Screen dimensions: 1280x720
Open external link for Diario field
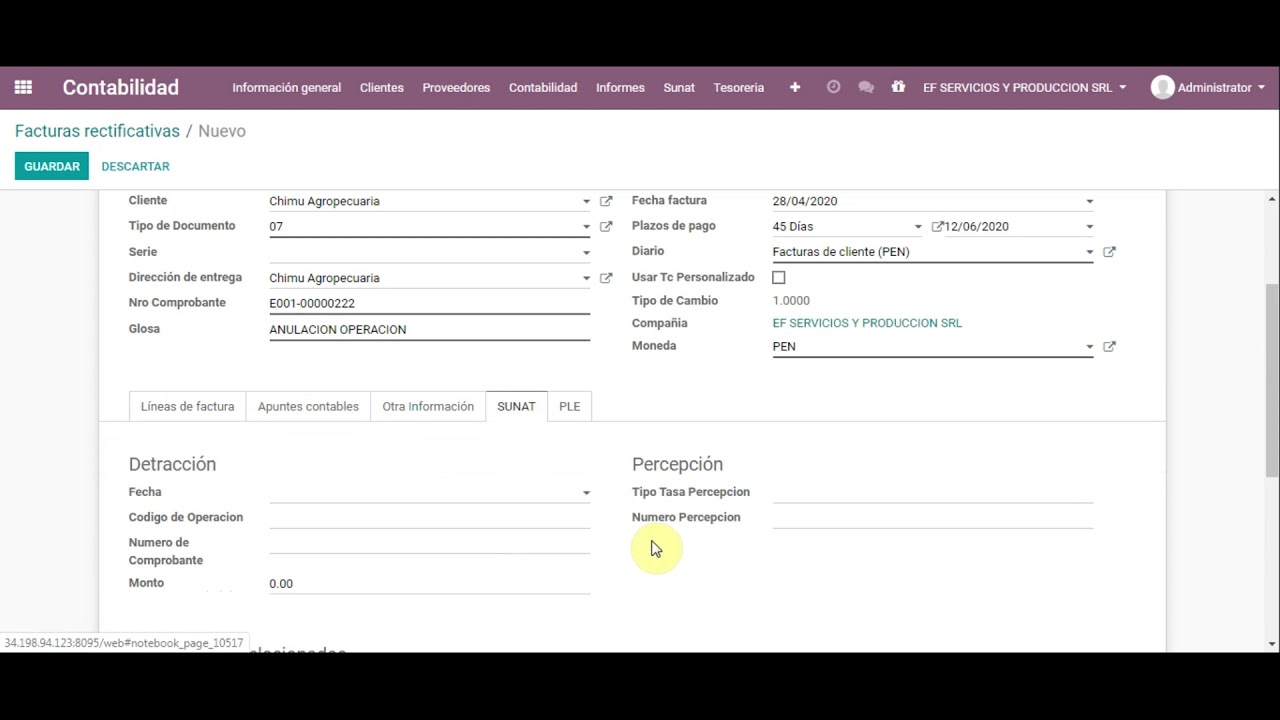coord(1109,252)
